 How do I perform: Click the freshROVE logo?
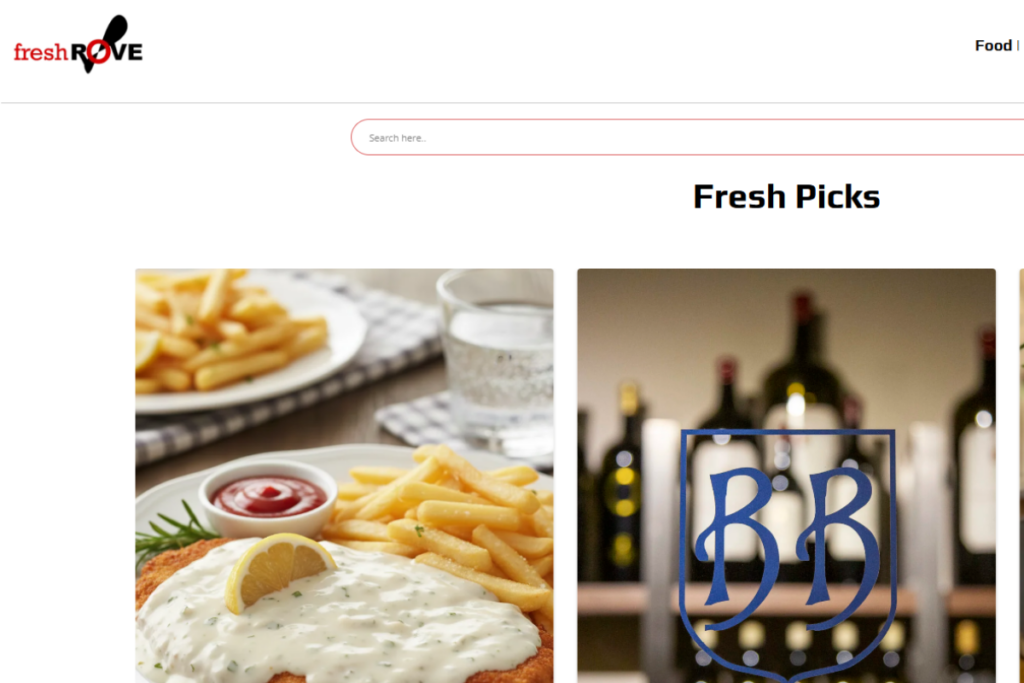pos(78,44)
